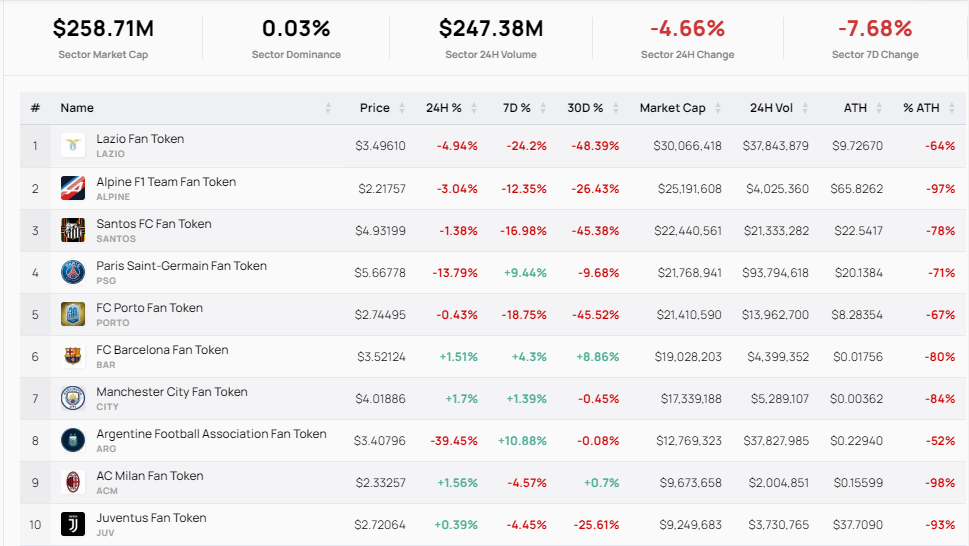Sort by 30D % column arrows
The height and width of the screenshot is (546, 969).
point(616,108)
